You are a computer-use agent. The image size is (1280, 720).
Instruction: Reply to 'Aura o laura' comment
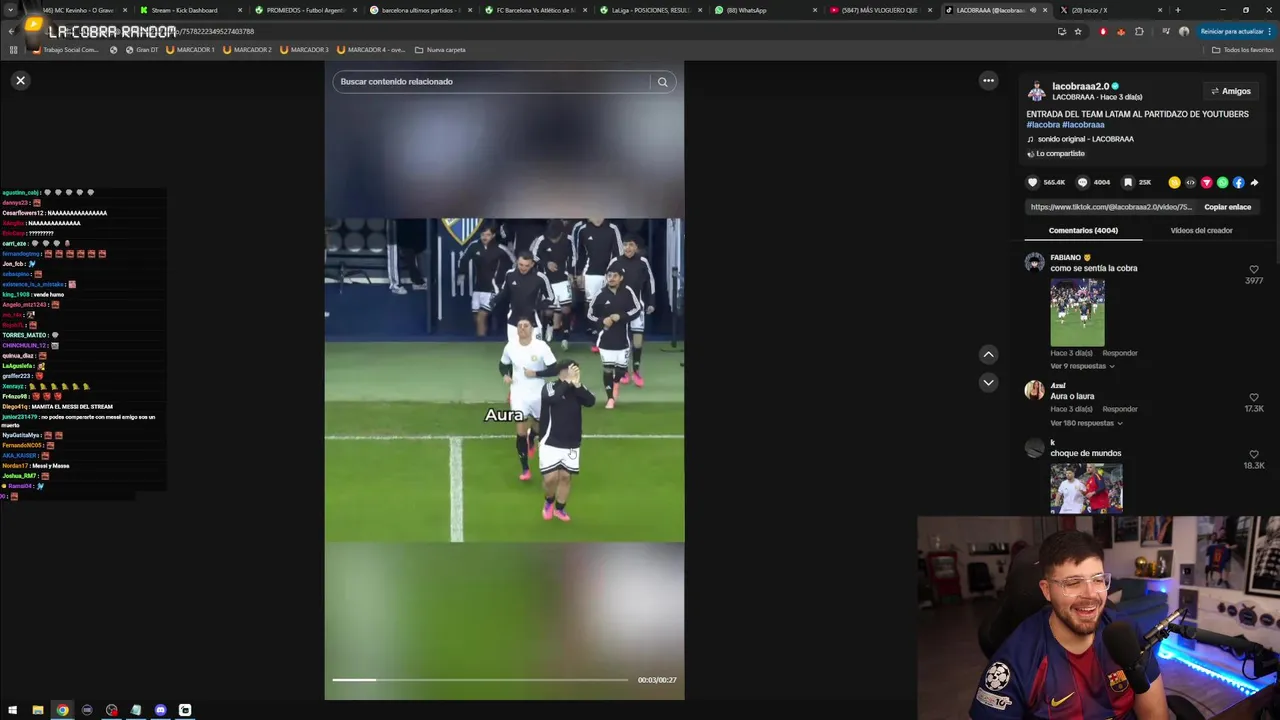tap(1120, 409)
